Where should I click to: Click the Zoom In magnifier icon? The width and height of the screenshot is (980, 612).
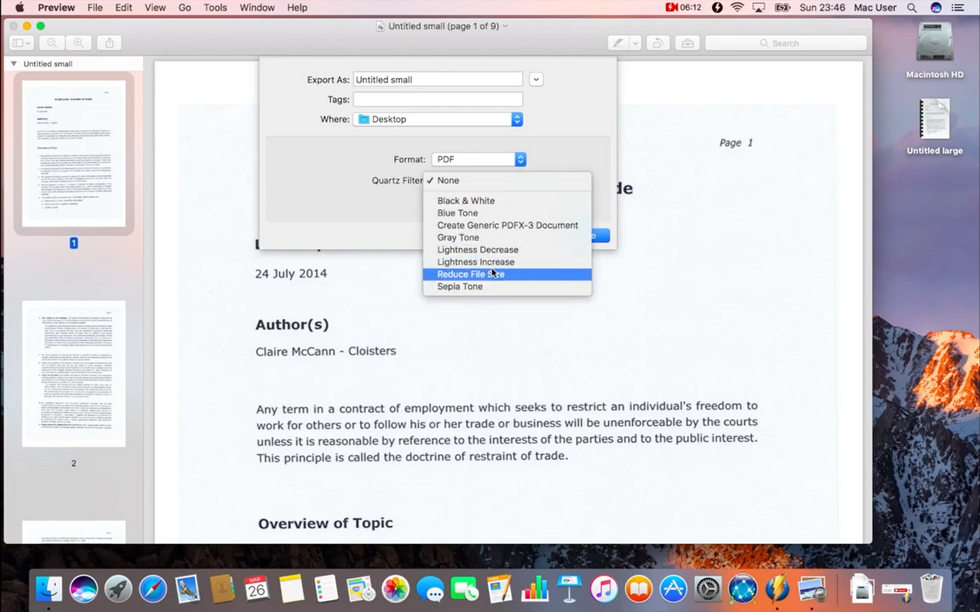(x=78, y=43)
